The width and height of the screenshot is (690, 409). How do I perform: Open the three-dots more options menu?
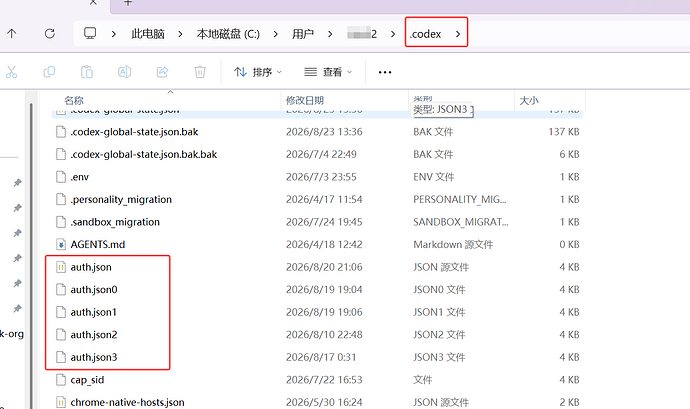[x=385, y=72]
